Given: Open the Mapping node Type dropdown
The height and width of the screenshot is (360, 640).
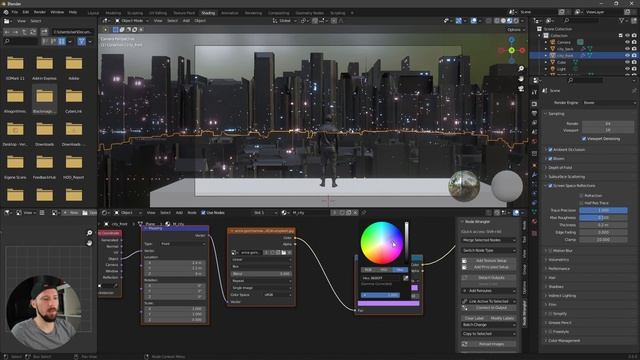Looking at the screenshot, I should (x=183, y=244).
